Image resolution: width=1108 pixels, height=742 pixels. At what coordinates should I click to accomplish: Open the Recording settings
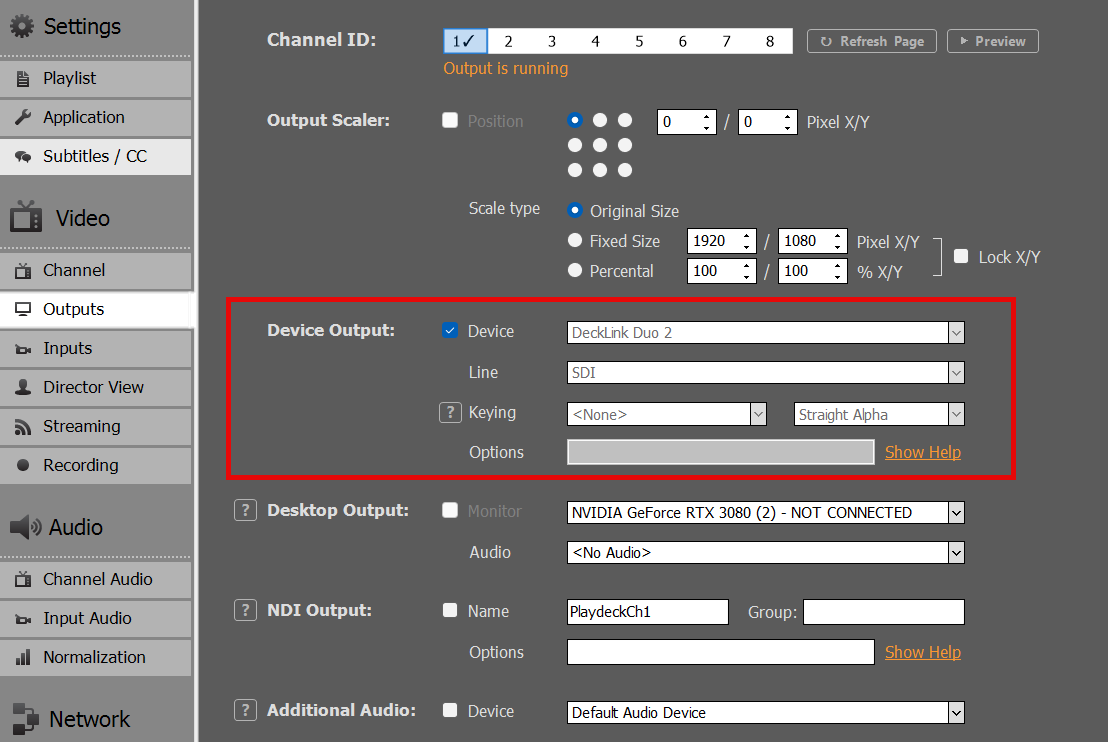pyautogui.click(x=95, y=466)
